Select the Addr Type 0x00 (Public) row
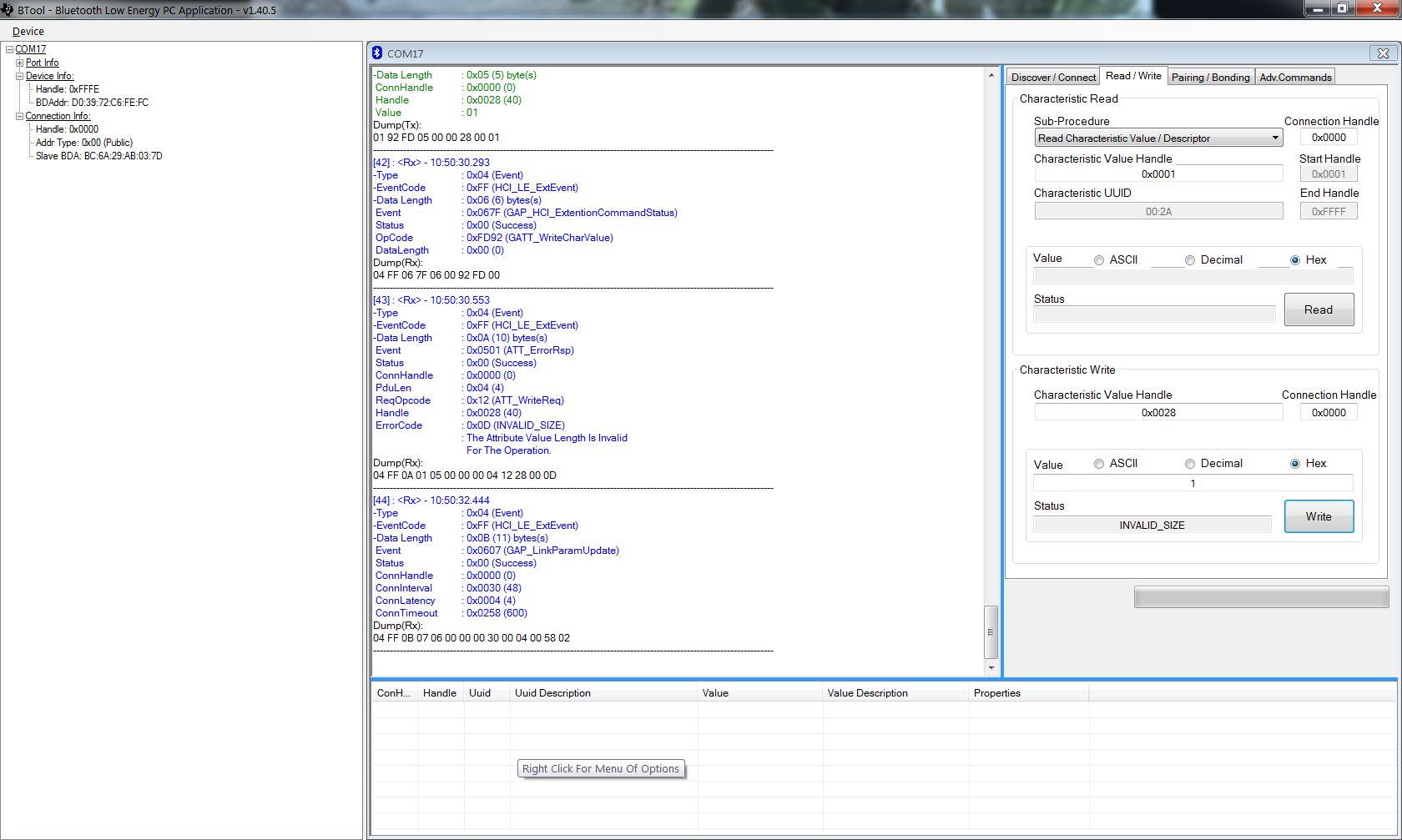Viewport: 1402px width, 840px height. pos(84,143)
